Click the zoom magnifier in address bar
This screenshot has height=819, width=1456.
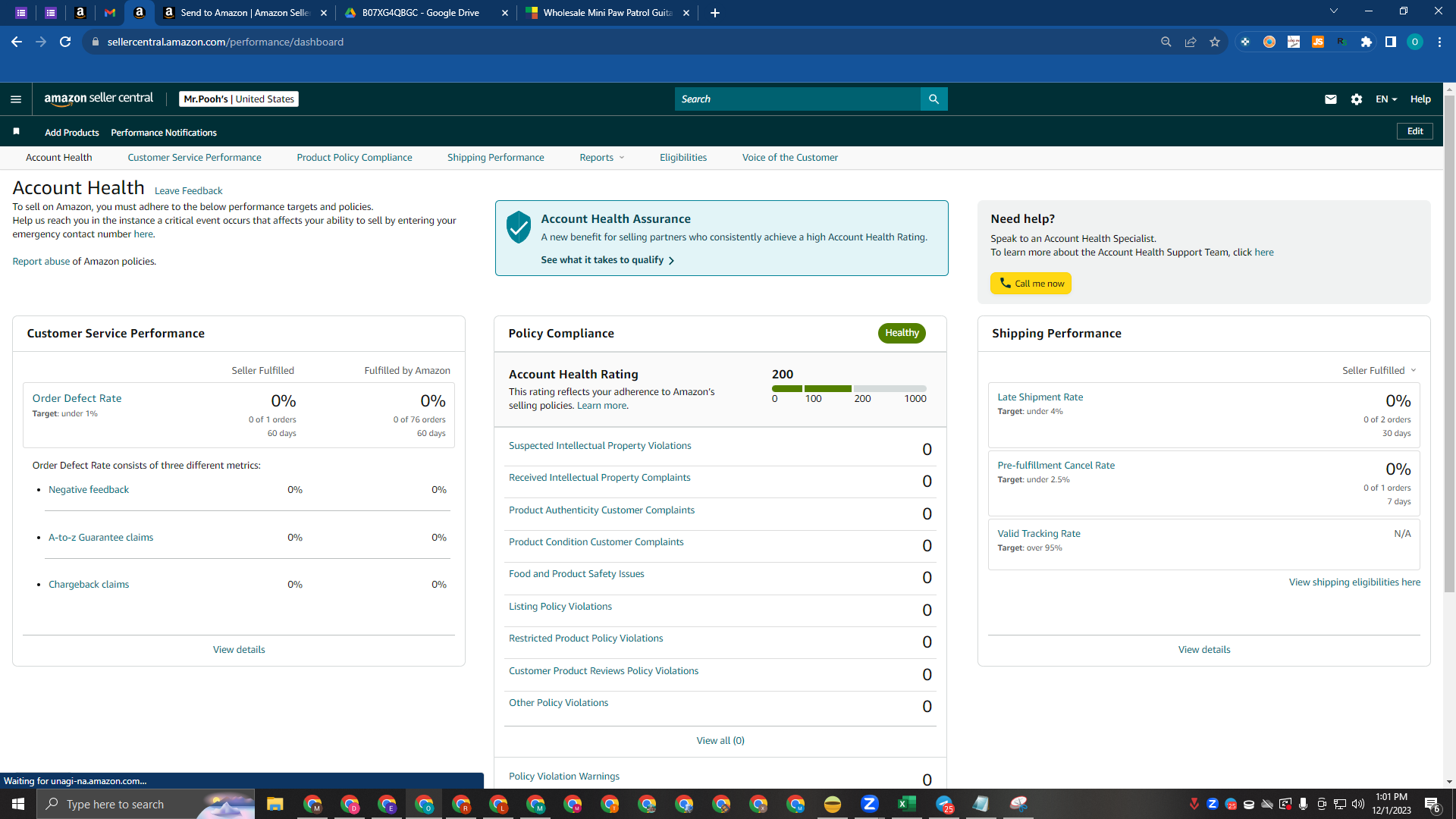point(1166,42)
